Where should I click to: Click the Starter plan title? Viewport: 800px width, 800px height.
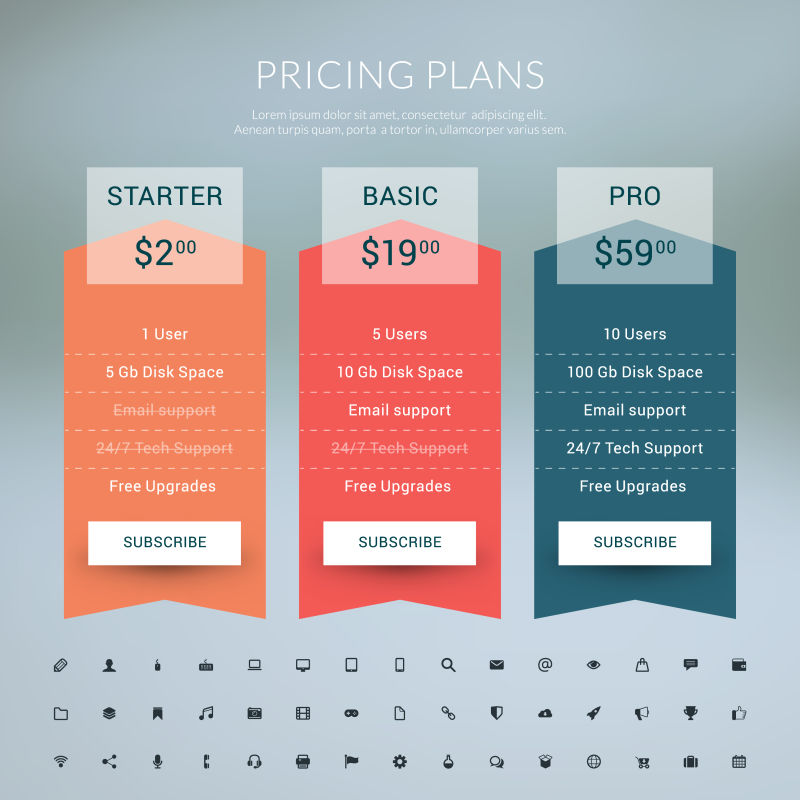[165, 196]
